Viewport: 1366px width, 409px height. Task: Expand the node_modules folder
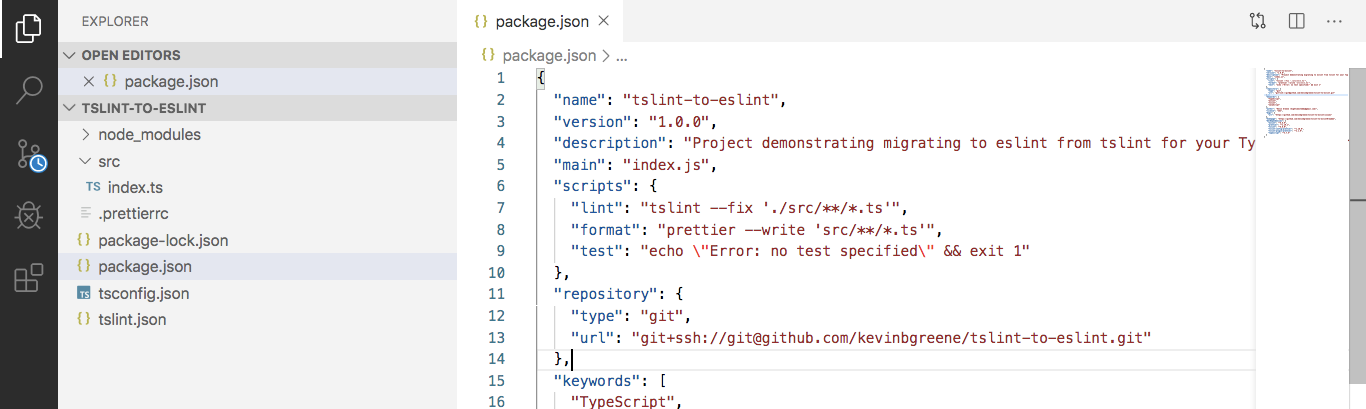[x=257, y=134]
